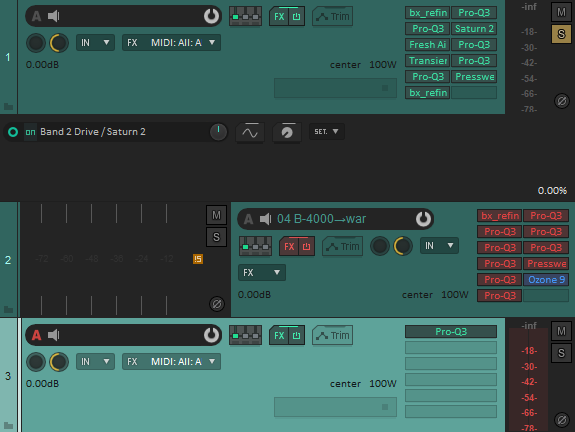575x432 pixels.
Task: Toggle track 1 power button
Action: click(211, 16)
